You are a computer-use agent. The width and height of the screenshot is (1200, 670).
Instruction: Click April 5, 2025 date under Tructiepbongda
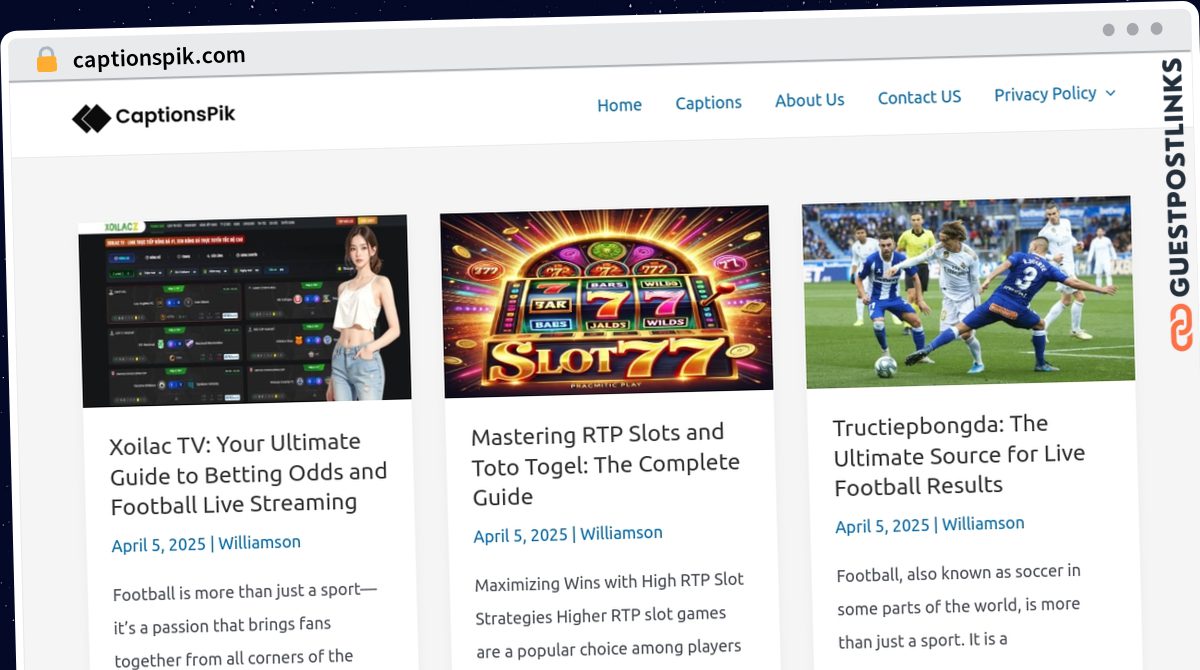(x=883, y=526)
